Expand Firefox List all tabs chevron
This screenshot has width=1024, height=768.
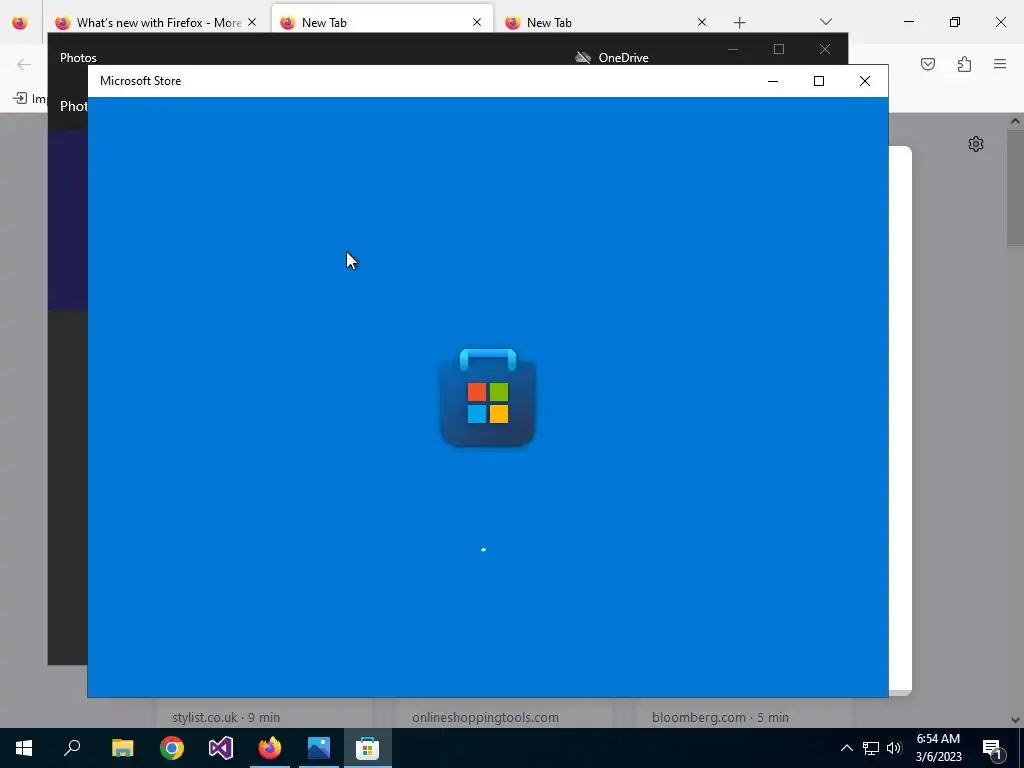[825, 22]
